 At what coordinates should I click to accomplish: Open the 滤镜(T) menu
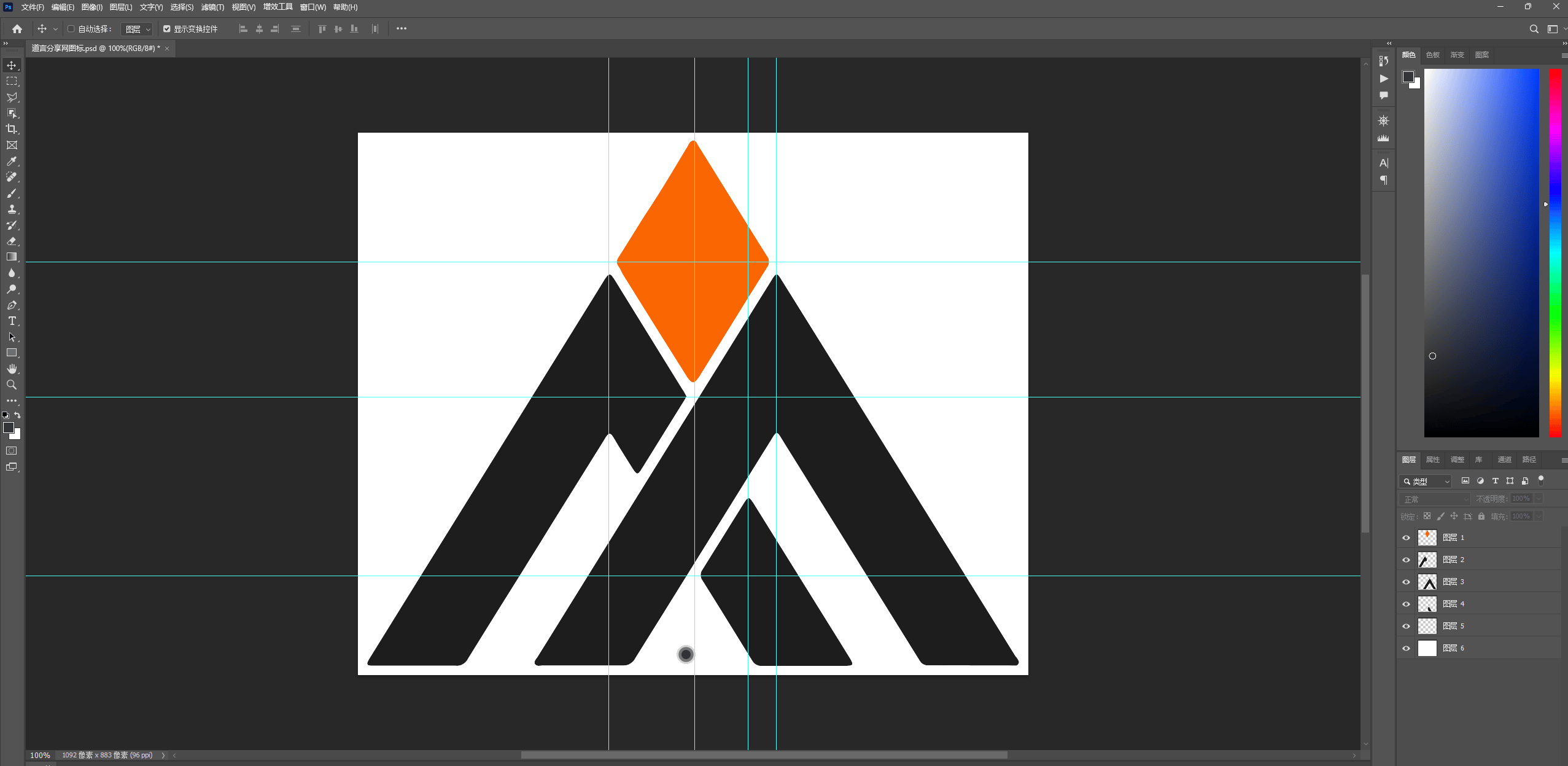click(x=212, y=7)
